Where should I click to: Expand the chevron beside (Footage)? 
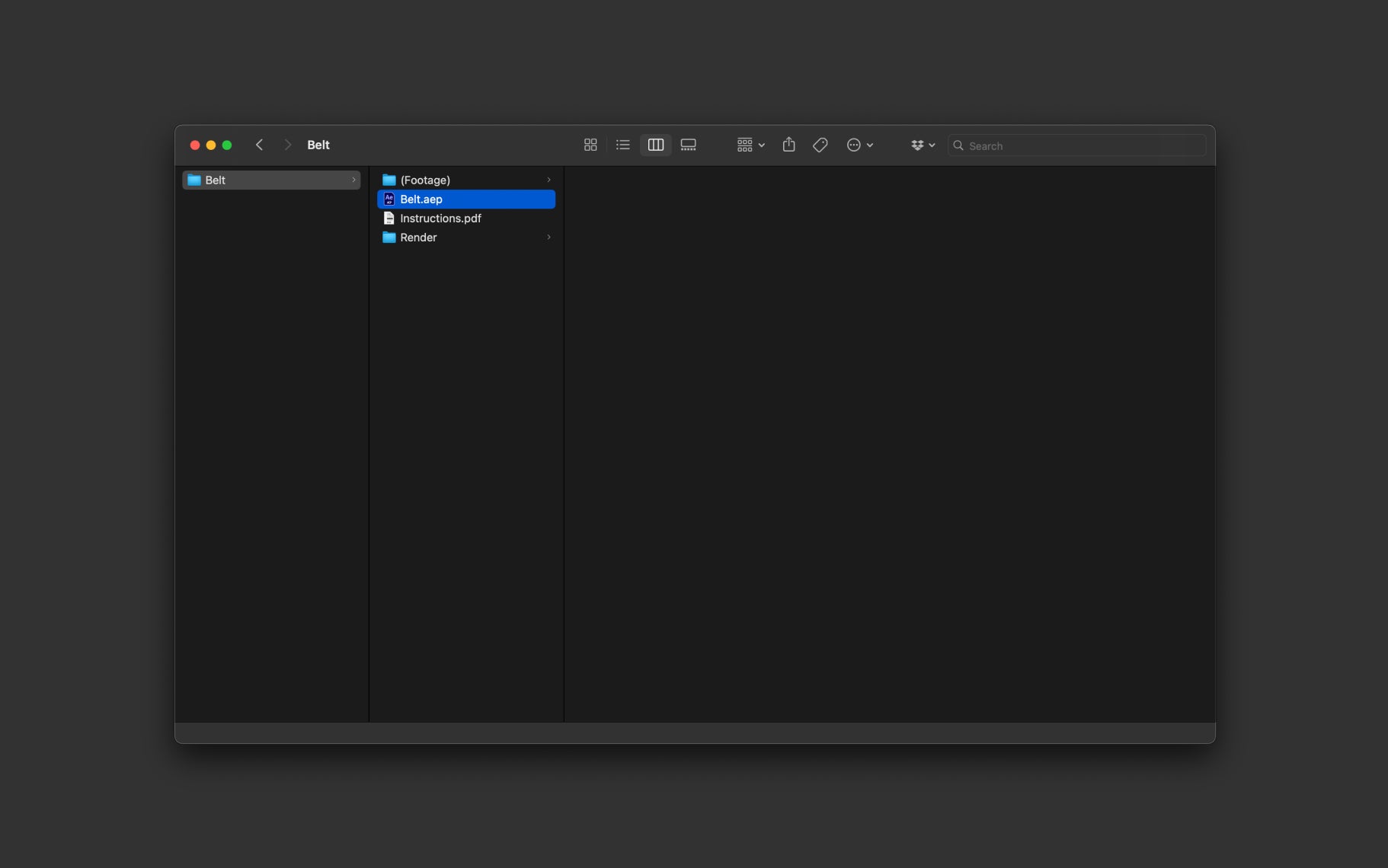[548, 180]
